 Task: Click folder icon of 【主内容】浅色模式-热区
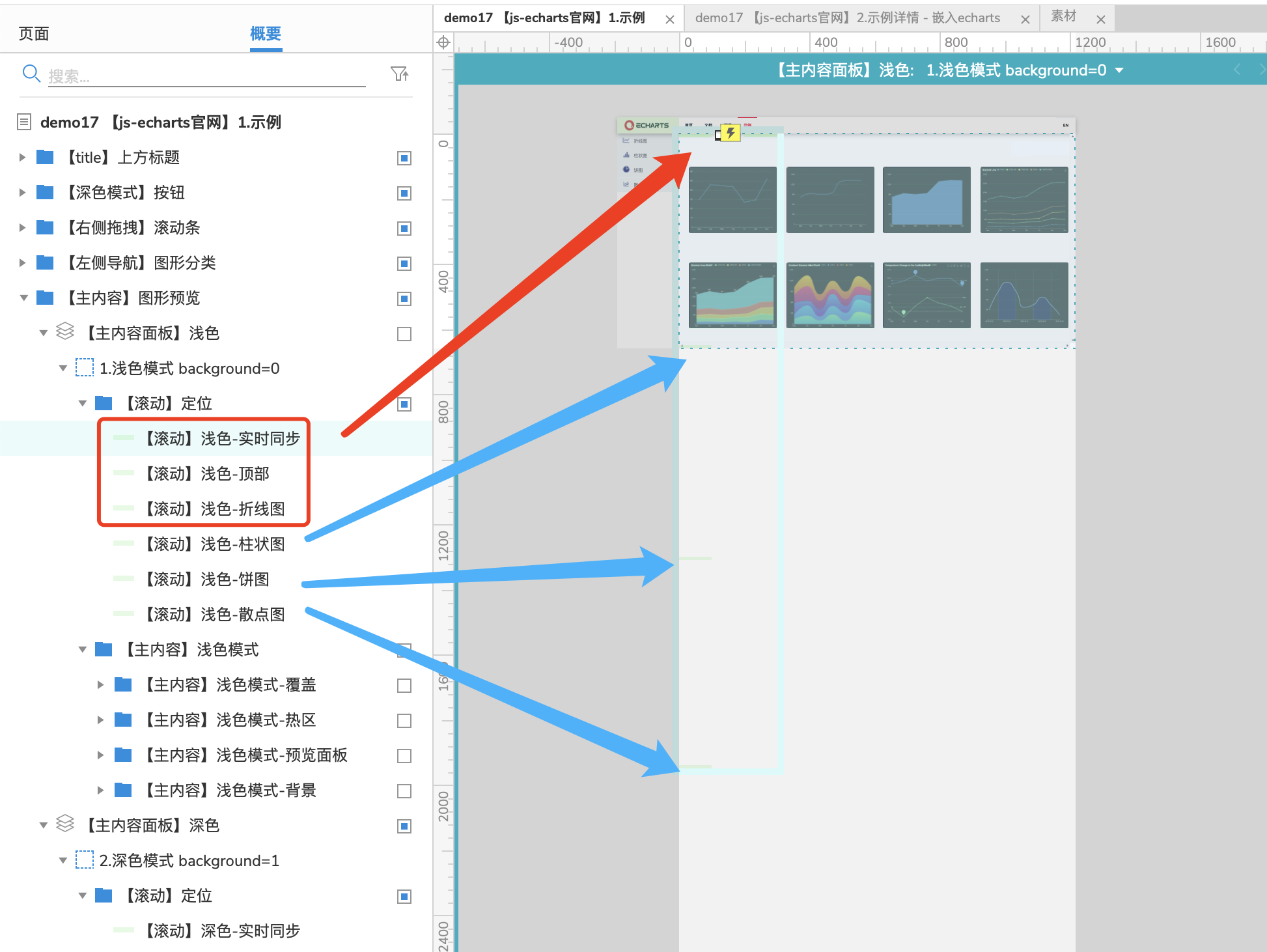123,720
